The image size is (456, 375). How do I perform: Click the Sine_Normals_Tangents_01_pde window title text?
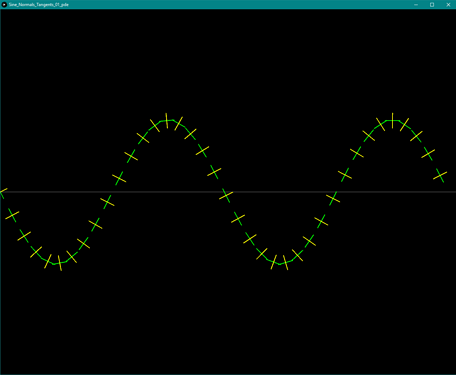point(39,5)
